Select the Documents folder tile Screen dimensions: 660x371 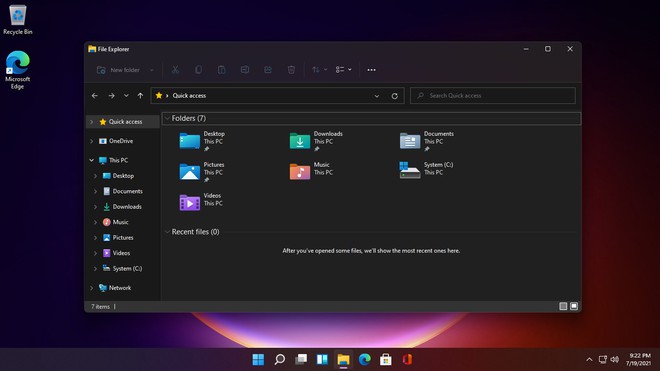[x=427, y=141]
